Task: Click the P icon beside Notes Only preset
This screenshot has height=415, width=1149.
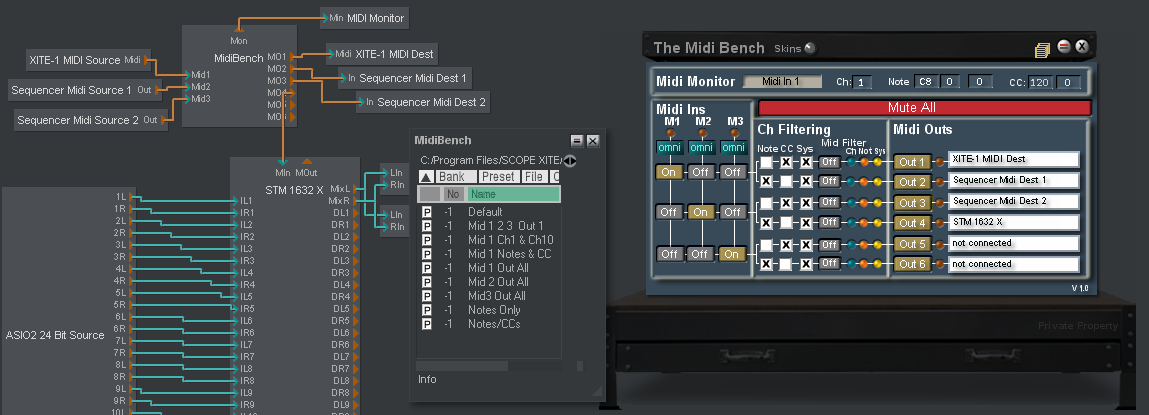Action: pos(426,309)
